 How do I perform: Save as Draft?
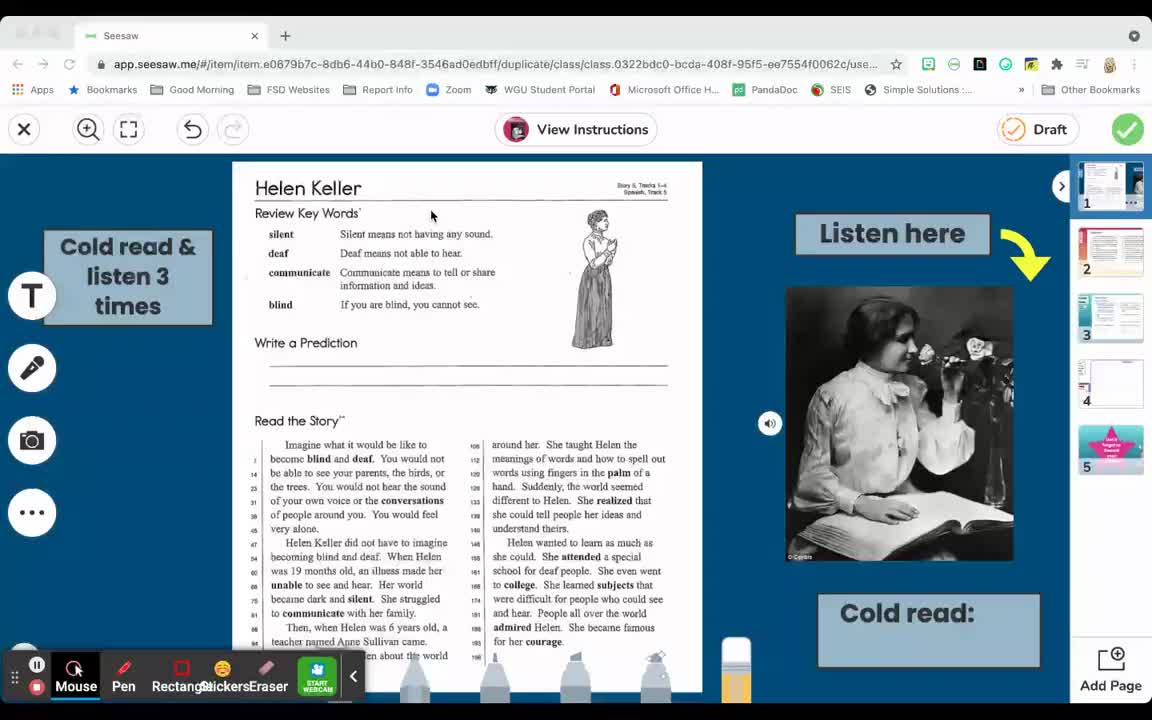[1036, 129]
